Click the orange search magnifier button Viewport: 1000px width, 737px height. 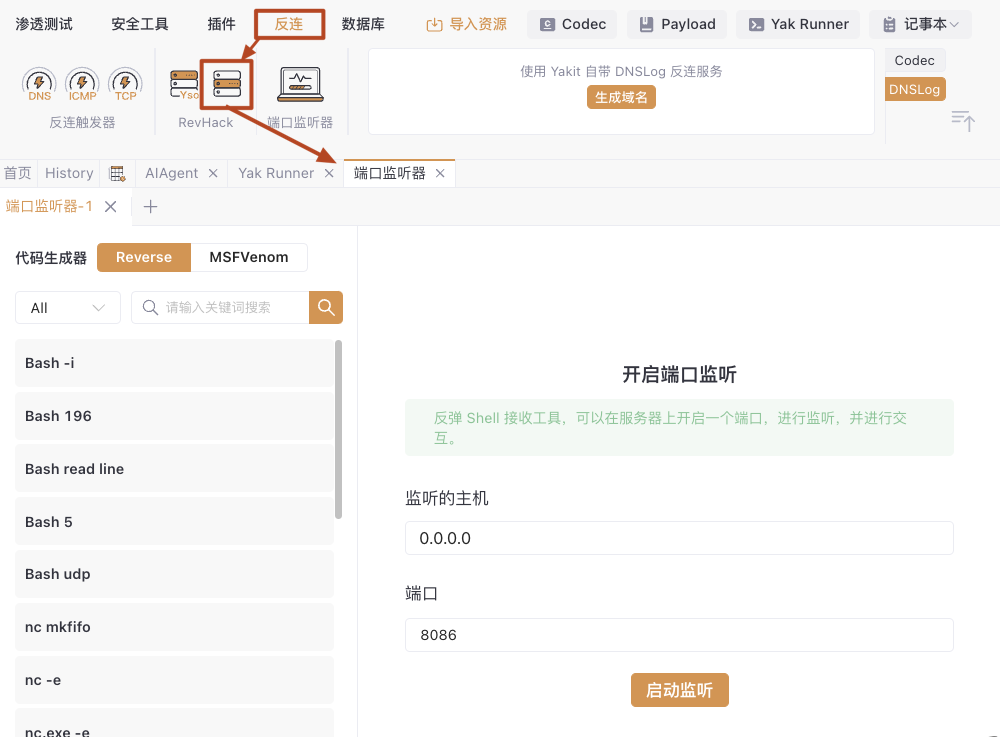coord(326,307)
